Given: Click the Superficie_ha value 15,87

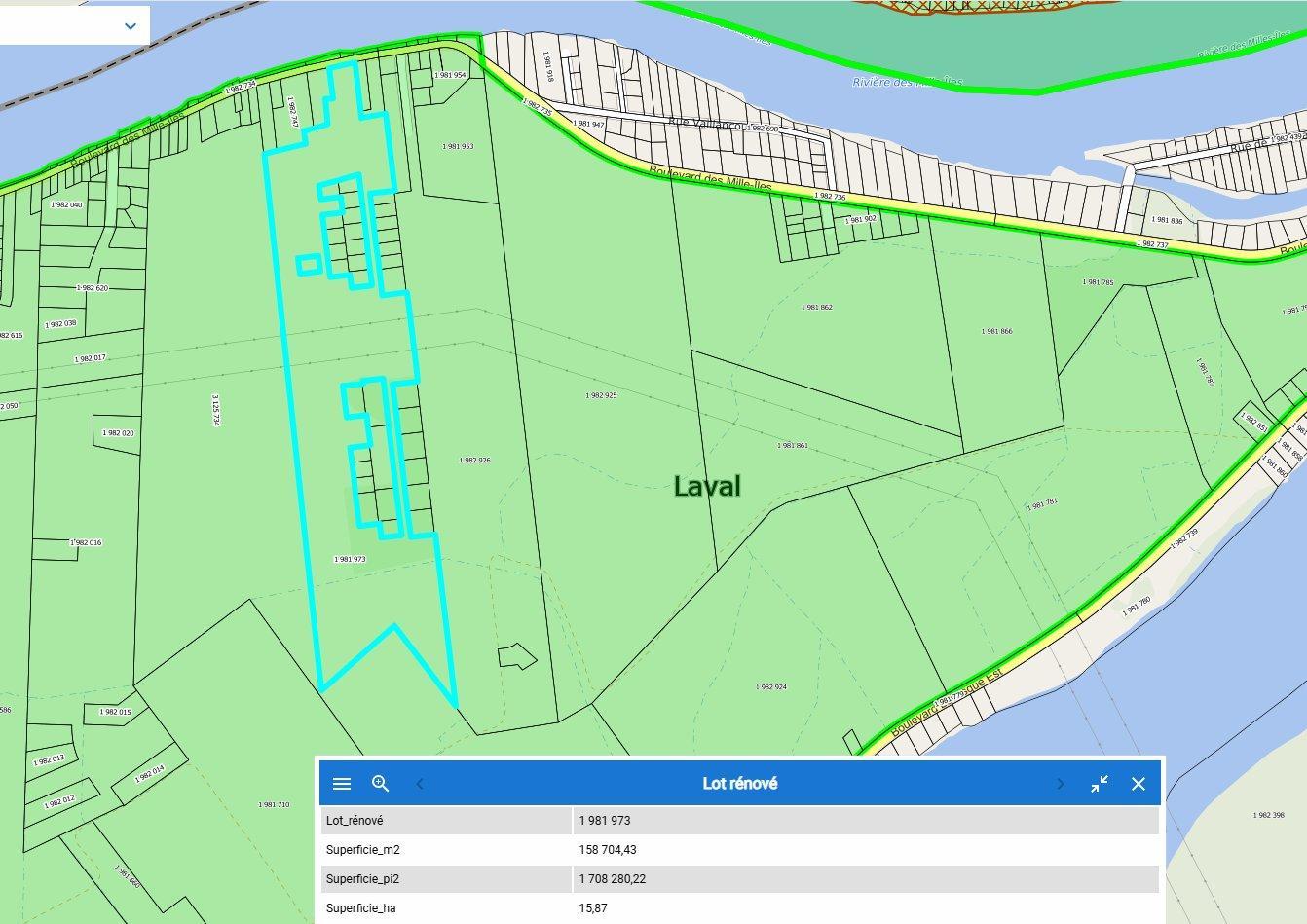Looking at the screenshot, I should point(594,907).
